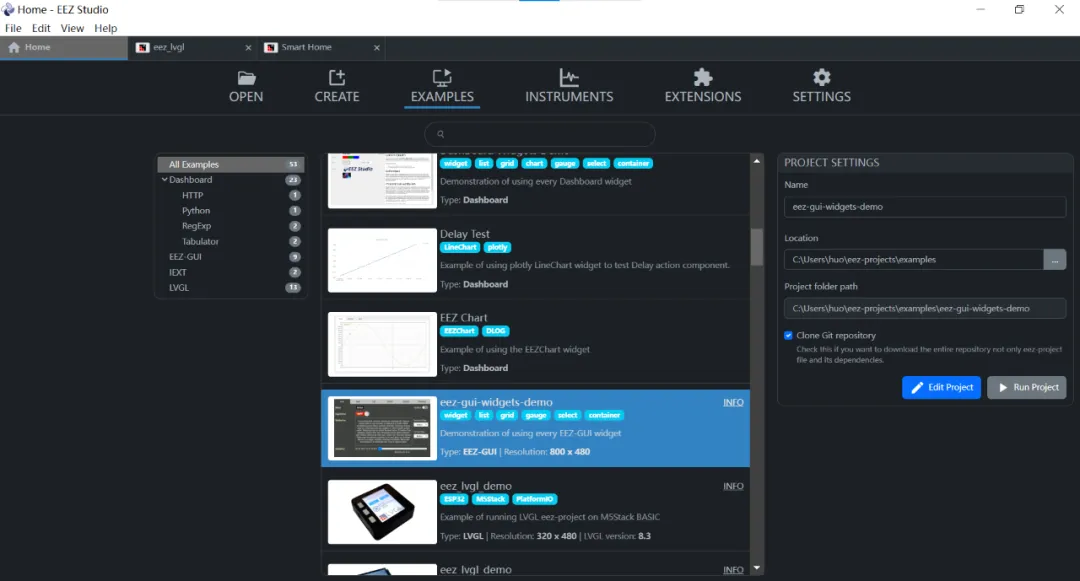Click the EEZChart tag
1080x581 pixels.
coord(459,331)
